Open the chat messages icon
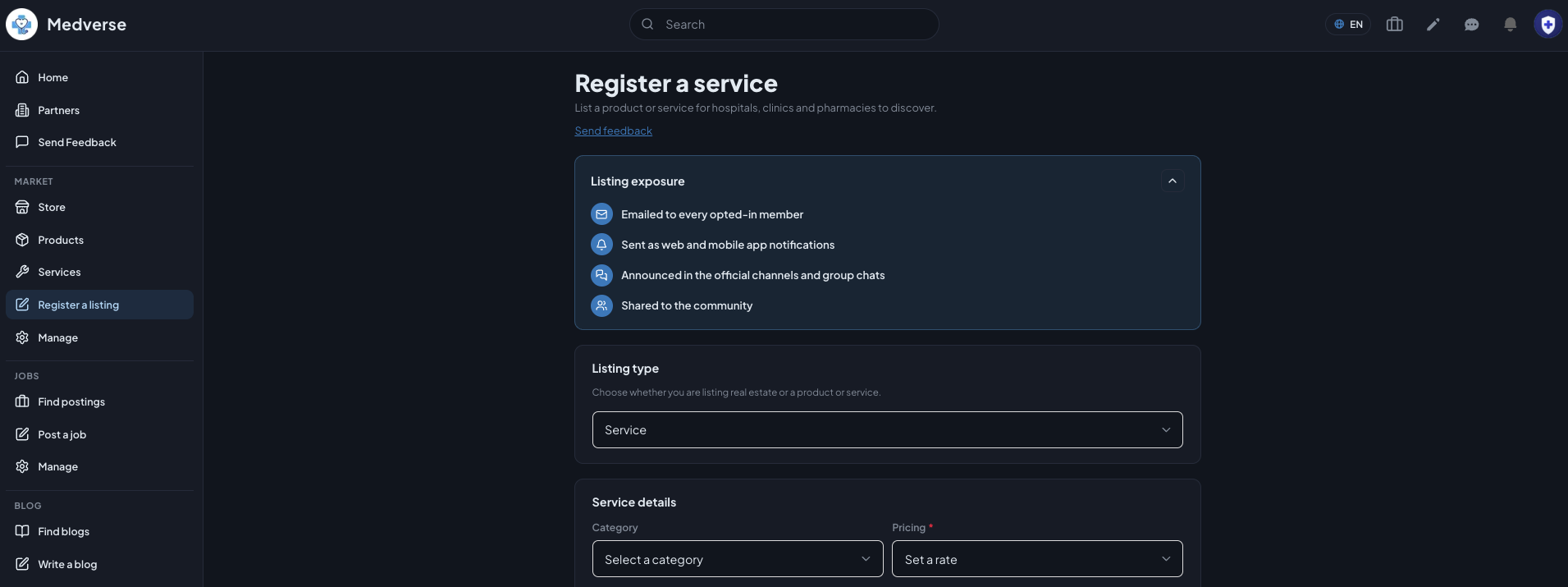The image size is (1568, 587). click(x=1471, y=25)
